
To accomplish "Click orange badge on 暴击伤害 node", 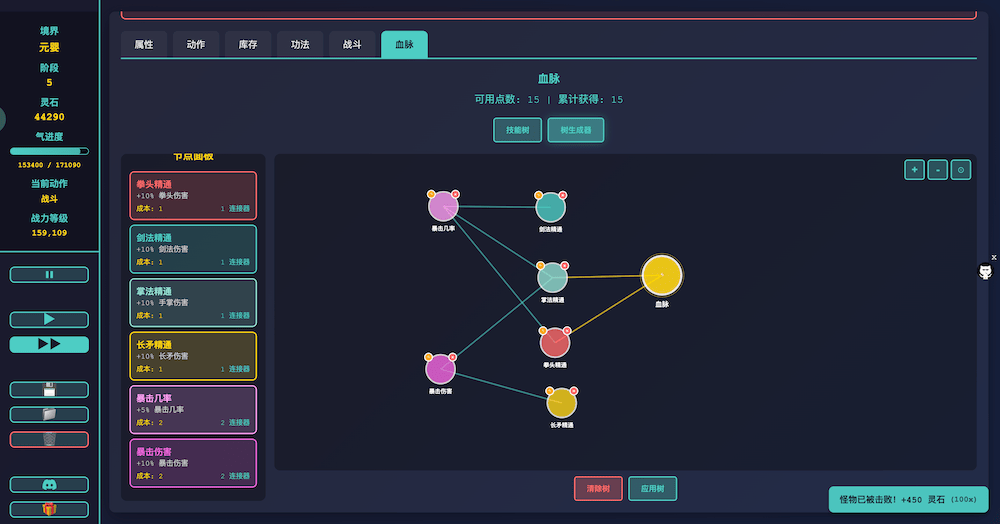I will click(429, 357).
